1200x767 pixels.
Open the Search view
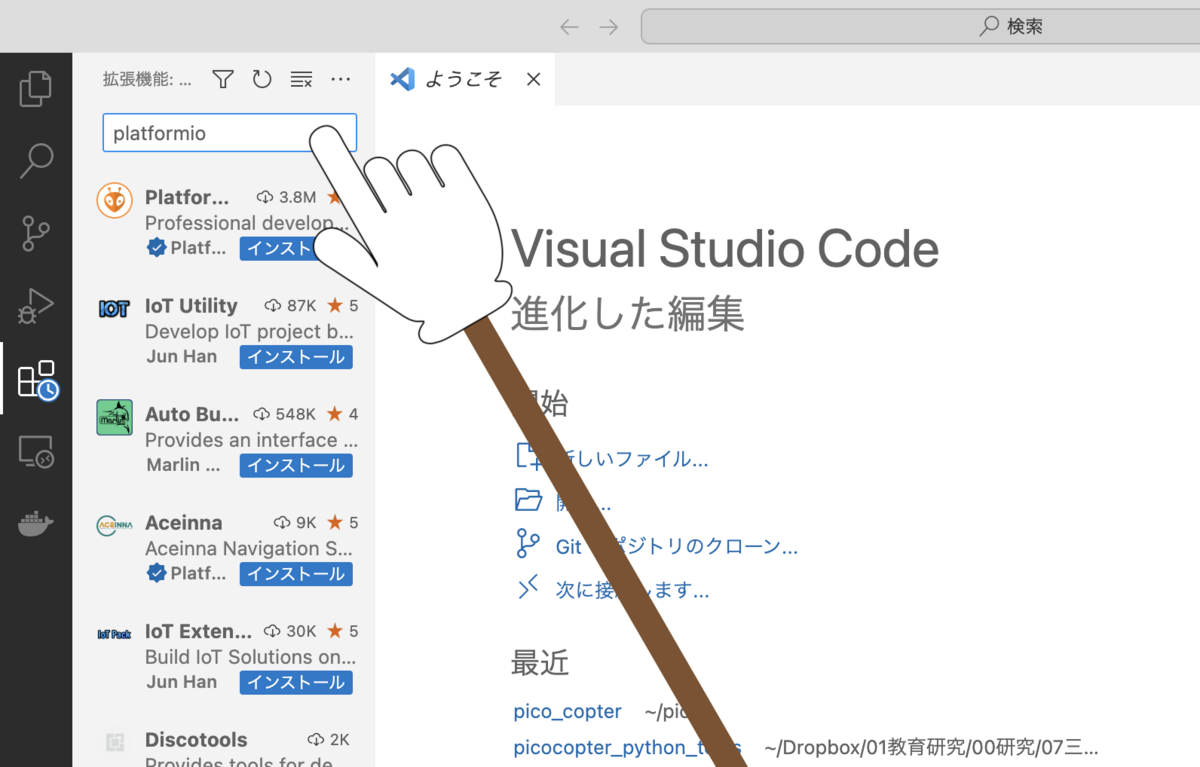pos(36,160)
